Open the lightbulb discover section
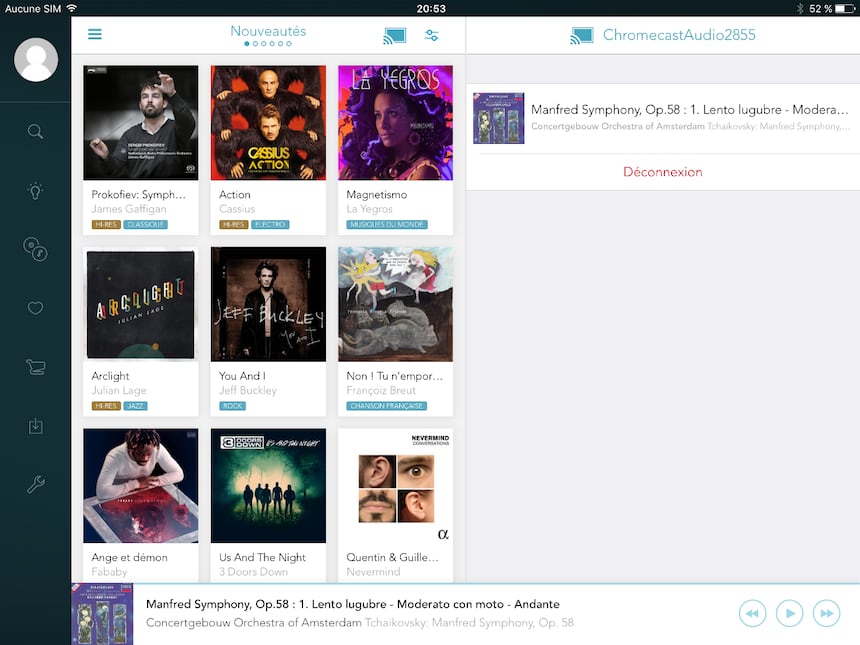860x645 pixels. (x=36, y=190)
